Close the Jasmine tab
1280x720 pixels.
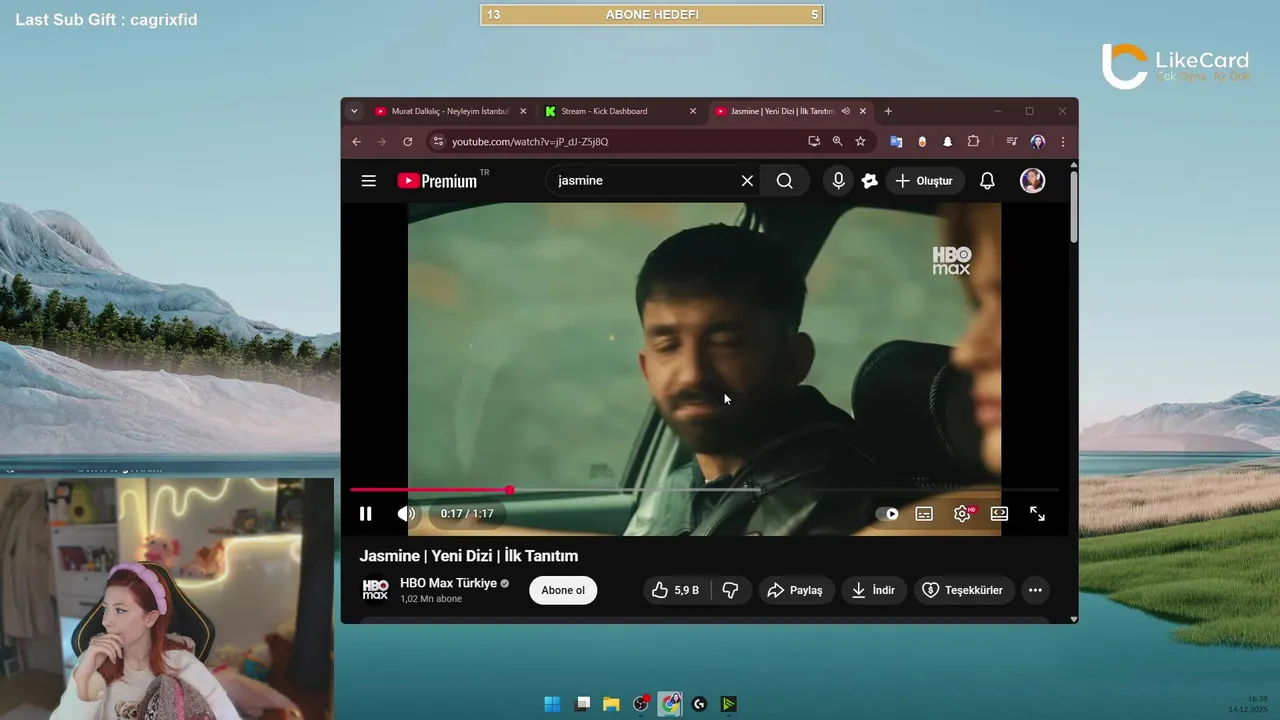pyautogui.click(x=863, y=111)
